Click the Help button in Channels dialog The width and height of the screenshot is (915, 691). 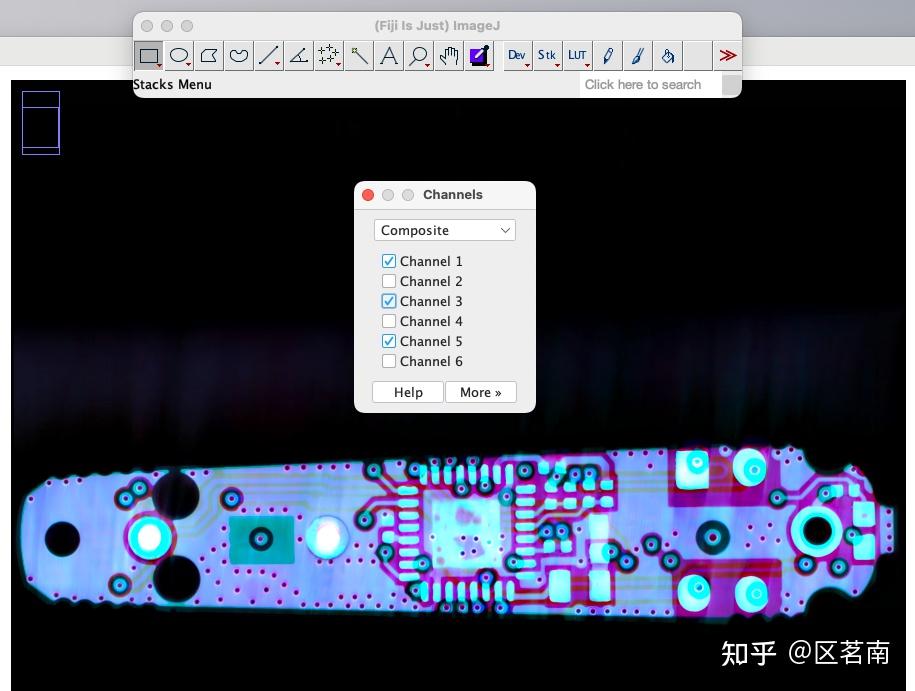pos(407,392)
